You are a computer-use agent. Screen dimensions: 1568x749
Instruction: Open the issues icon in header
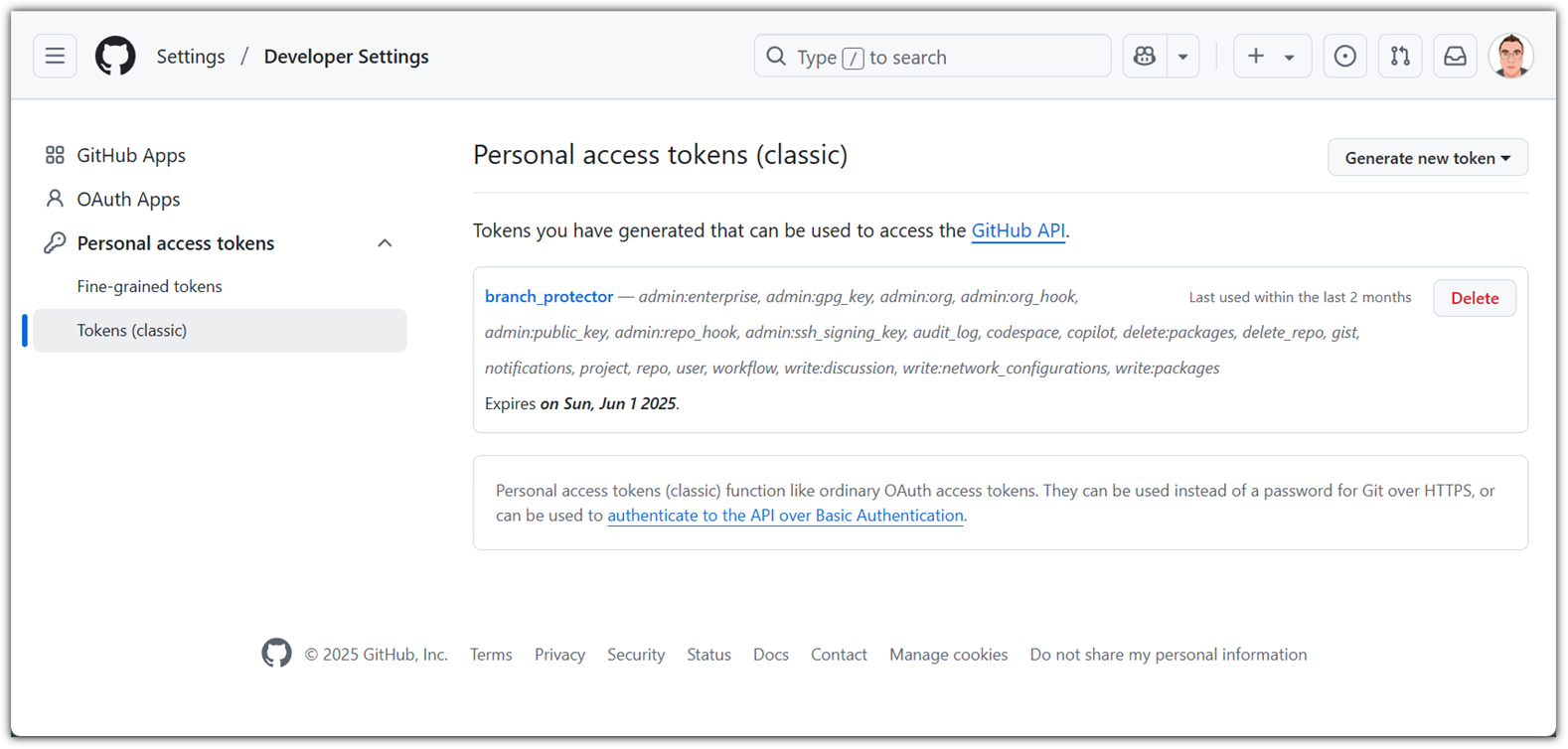pos(1344,57)
